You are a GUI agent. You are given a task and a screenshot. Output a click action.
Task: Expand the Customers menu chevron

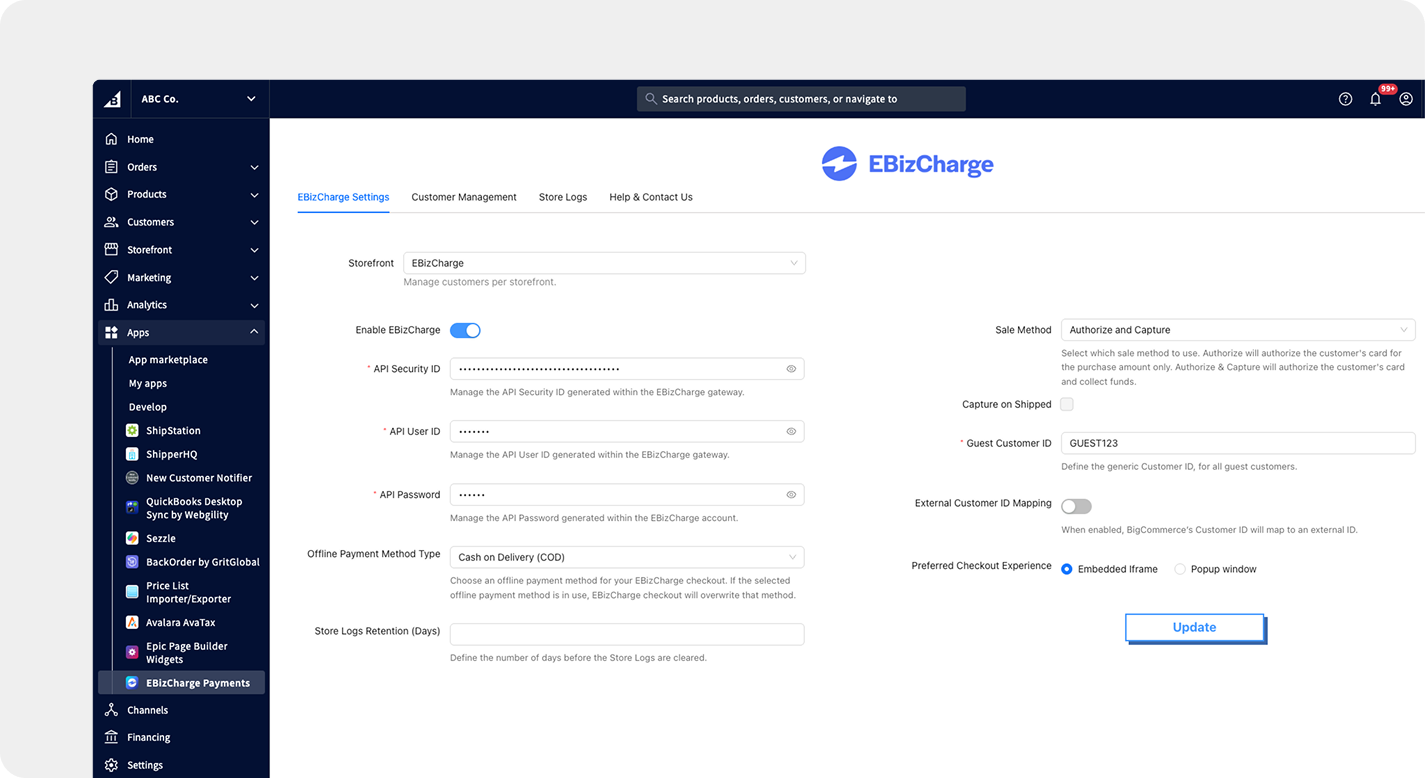[254, 222]
